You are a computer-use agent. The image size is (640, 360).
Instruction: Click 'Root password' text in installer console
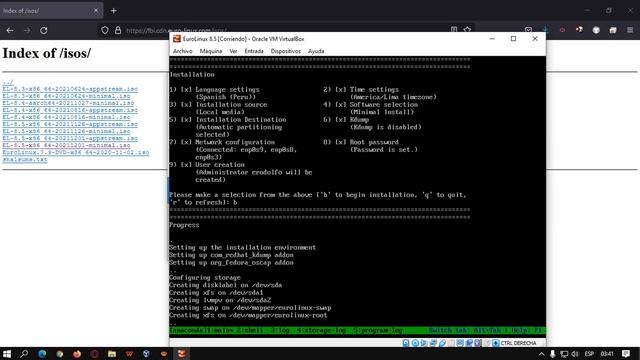pyautogui.click(x=374, y=142)
